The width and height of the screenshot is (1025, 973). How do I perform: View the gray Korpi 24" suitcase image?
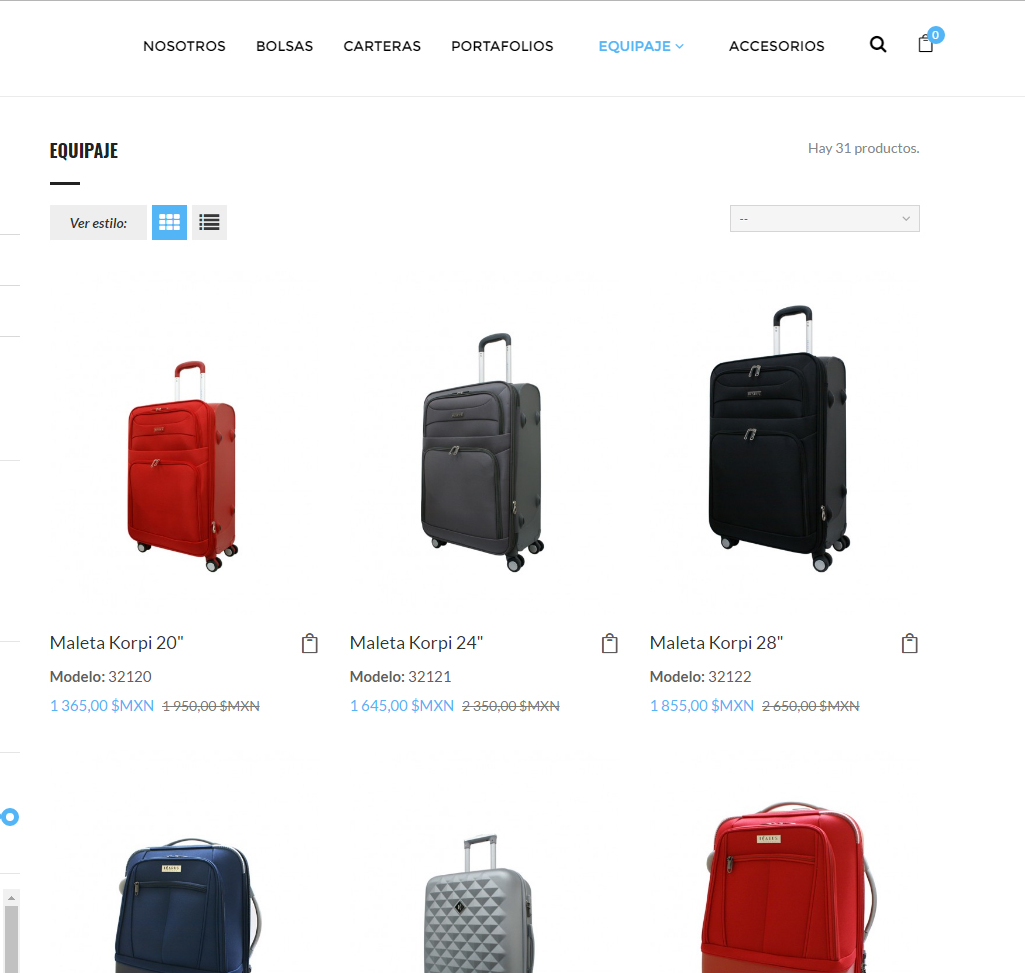click(x=482, y=452)
